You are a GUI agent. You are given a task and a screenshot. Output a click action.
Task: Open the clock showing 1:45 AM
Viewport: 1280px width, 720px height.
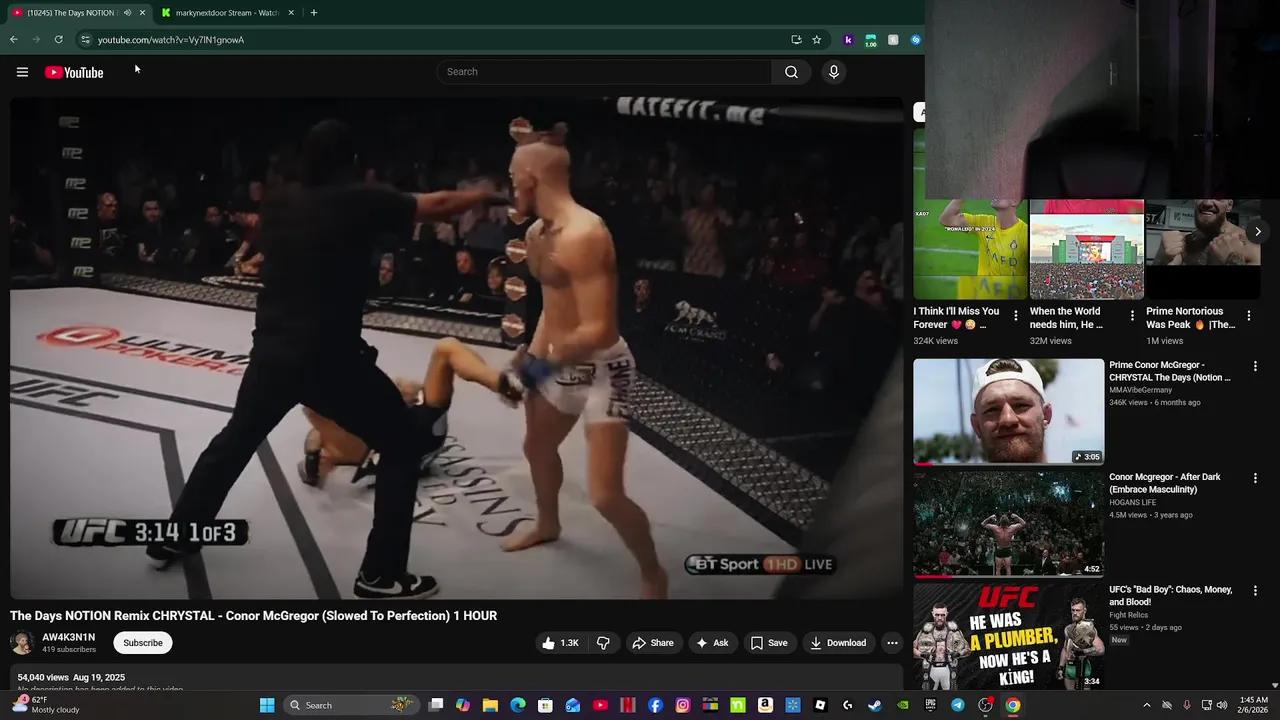point(1253,705)
